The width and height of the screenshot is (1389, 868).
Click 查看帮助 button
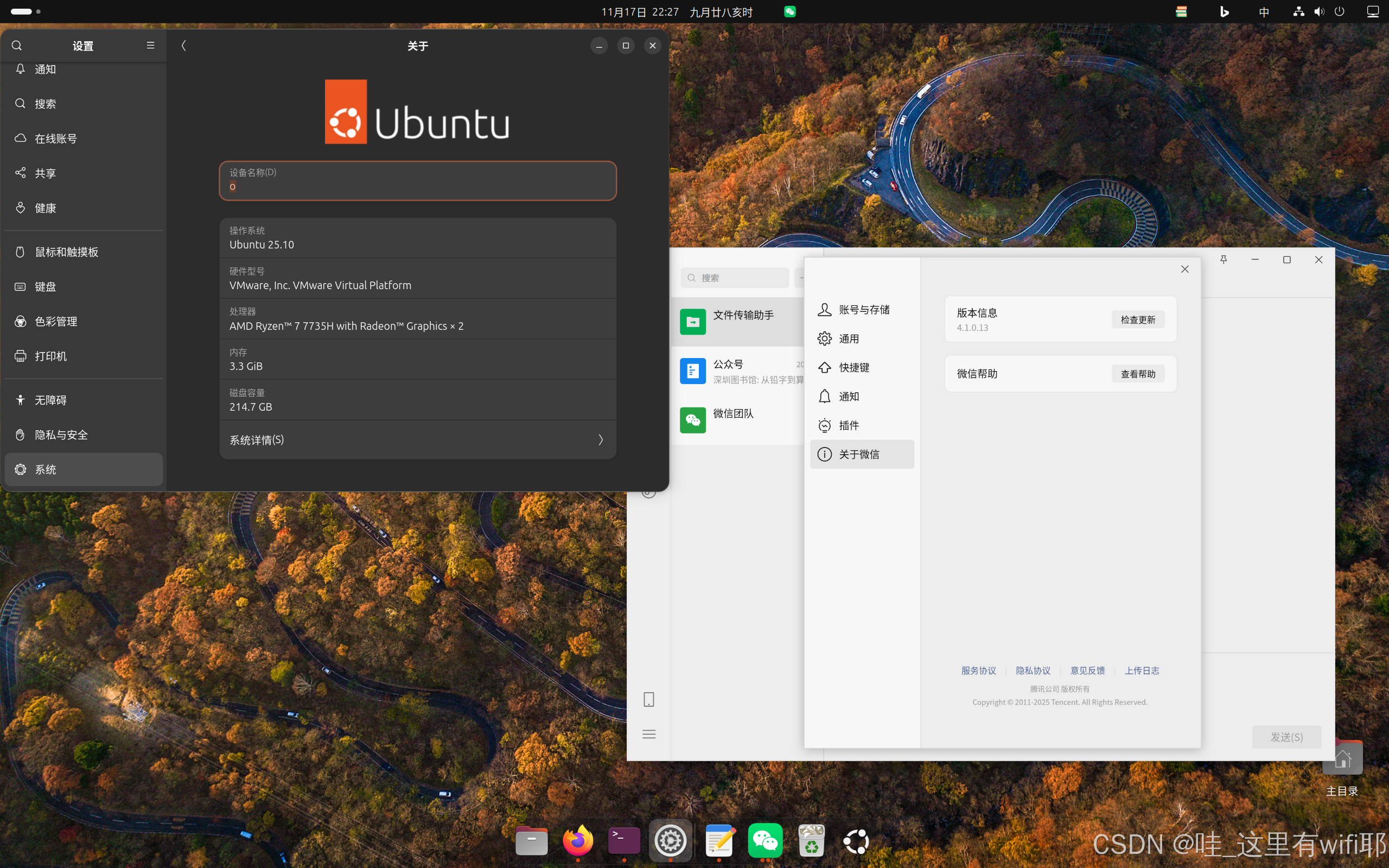pos(1138,374)
